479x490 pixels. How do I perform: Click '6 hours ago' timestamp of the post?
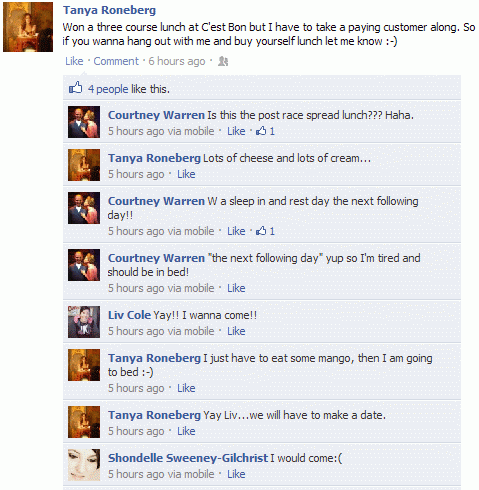pos(177,61)
